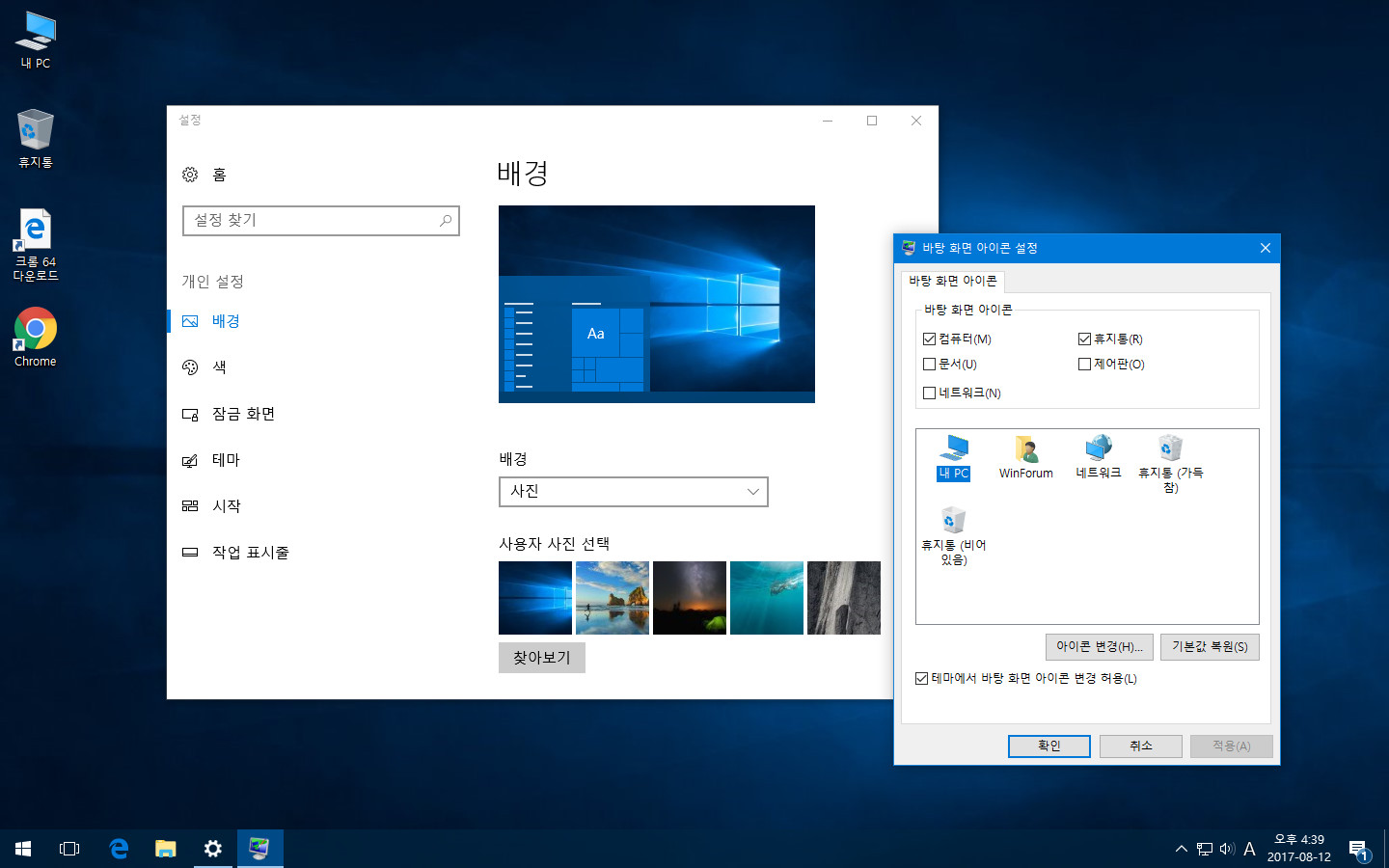Switch to the Settings gear taskbar button
Screen dimensions: 1389x868
coord(213,849)
